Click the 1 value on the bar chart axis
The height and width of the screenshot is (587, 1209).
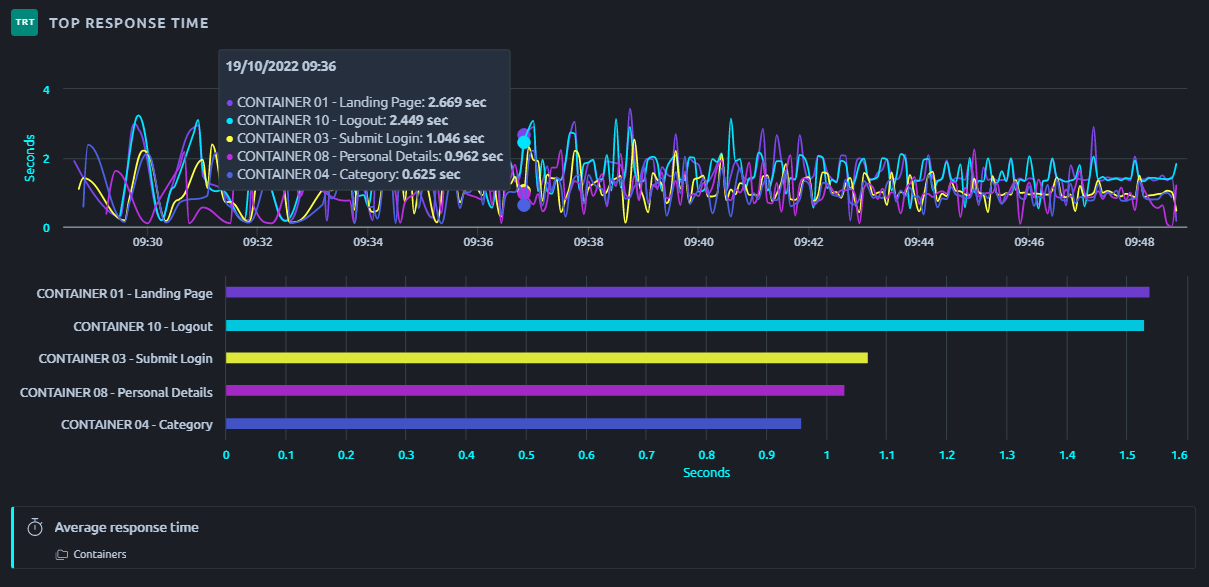[x=826, y=455]
